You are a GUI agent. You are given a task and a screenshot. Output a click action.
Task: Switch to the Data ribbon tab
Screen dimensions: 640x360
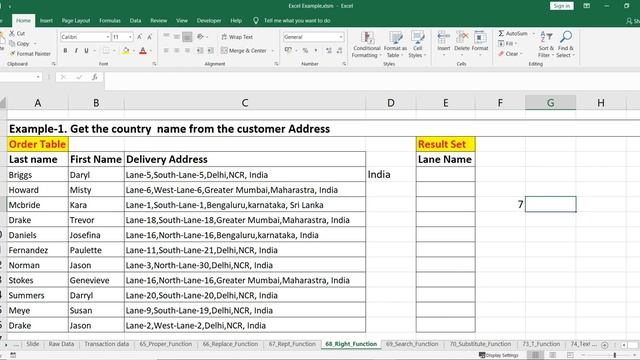coord(135,20)
